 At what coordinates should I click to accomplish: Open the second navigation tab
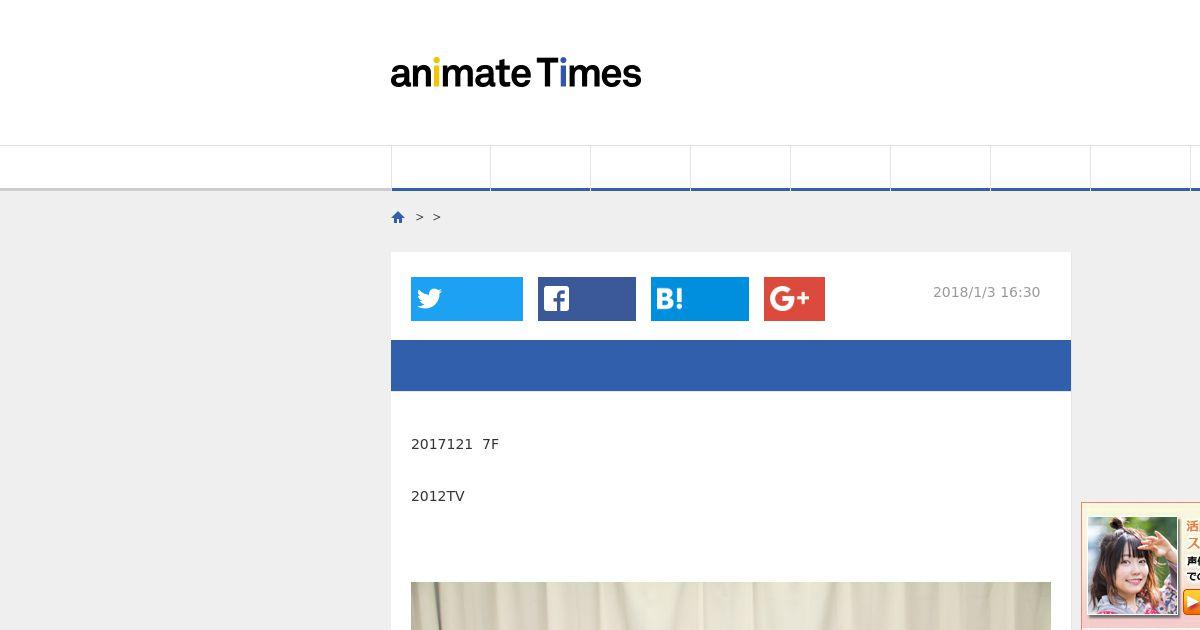click(x=541, y=168)
